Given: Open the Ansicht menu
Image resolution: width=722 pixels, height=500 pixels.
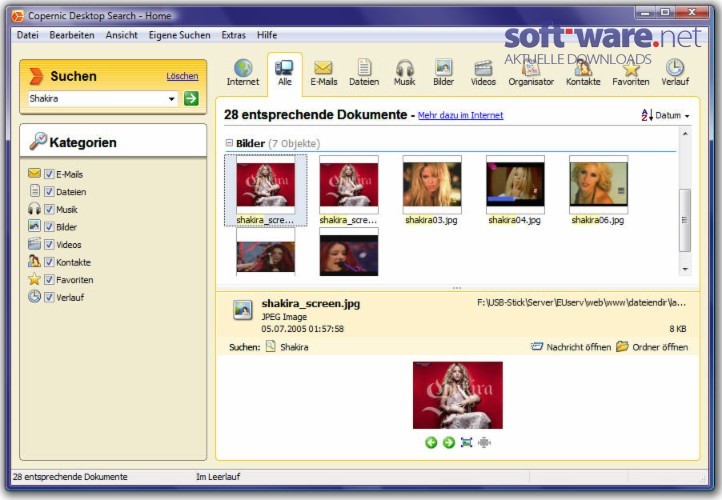Looking at the screenshot, I should click(122, 35).
